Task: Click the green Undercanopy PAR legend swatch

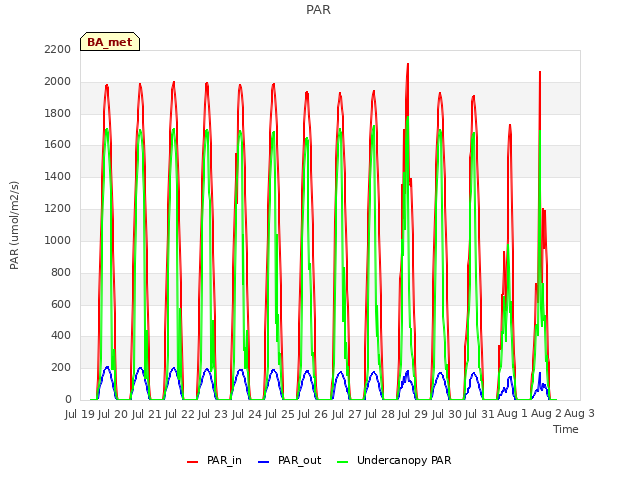Action: click(343, 462)
